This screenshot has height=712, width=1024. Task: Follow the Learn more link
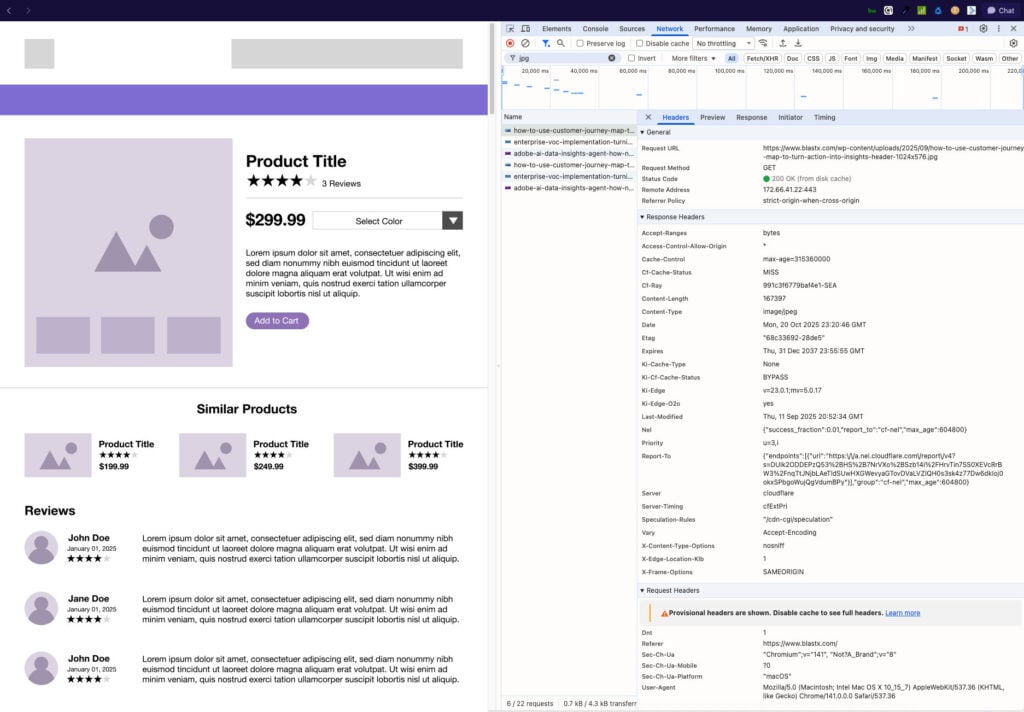902,613
